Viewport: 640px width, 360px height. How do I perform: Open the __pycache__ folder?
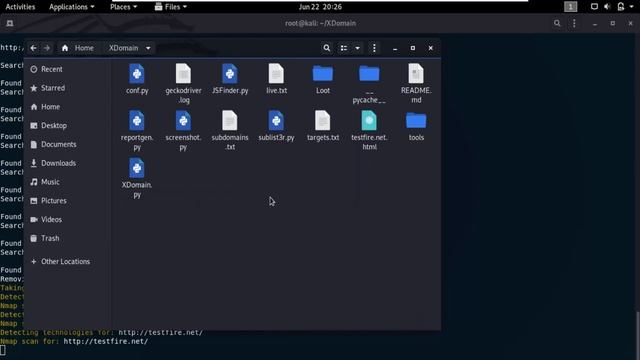pyautogui.click(x=369, y=84)
